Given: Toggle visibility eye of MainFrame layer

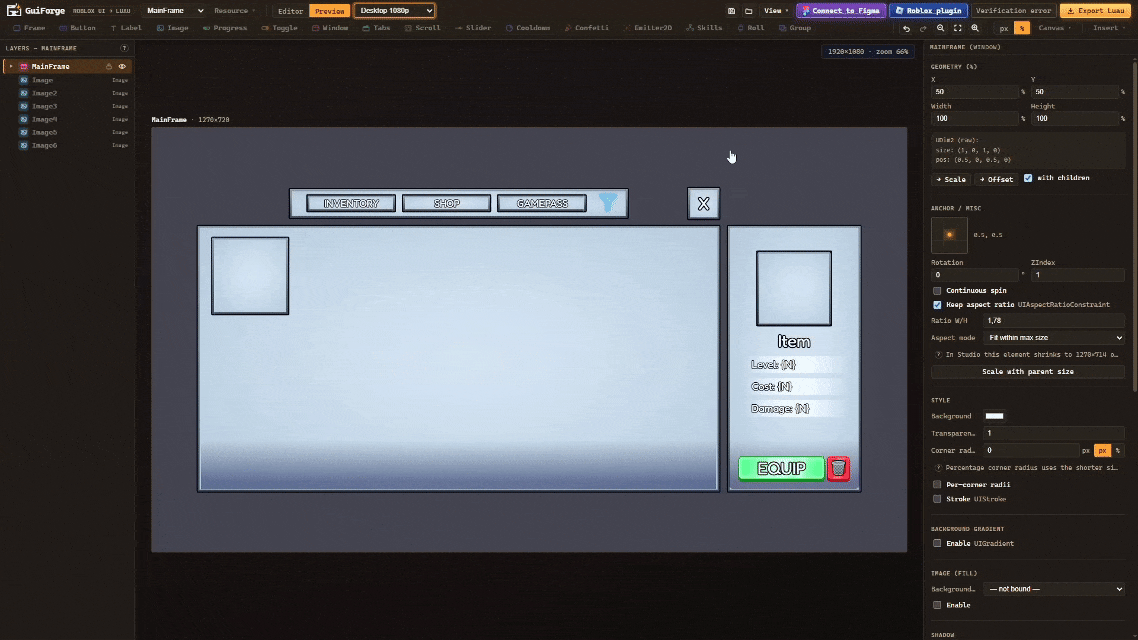Looking at the screenshot, I should 122,66.
